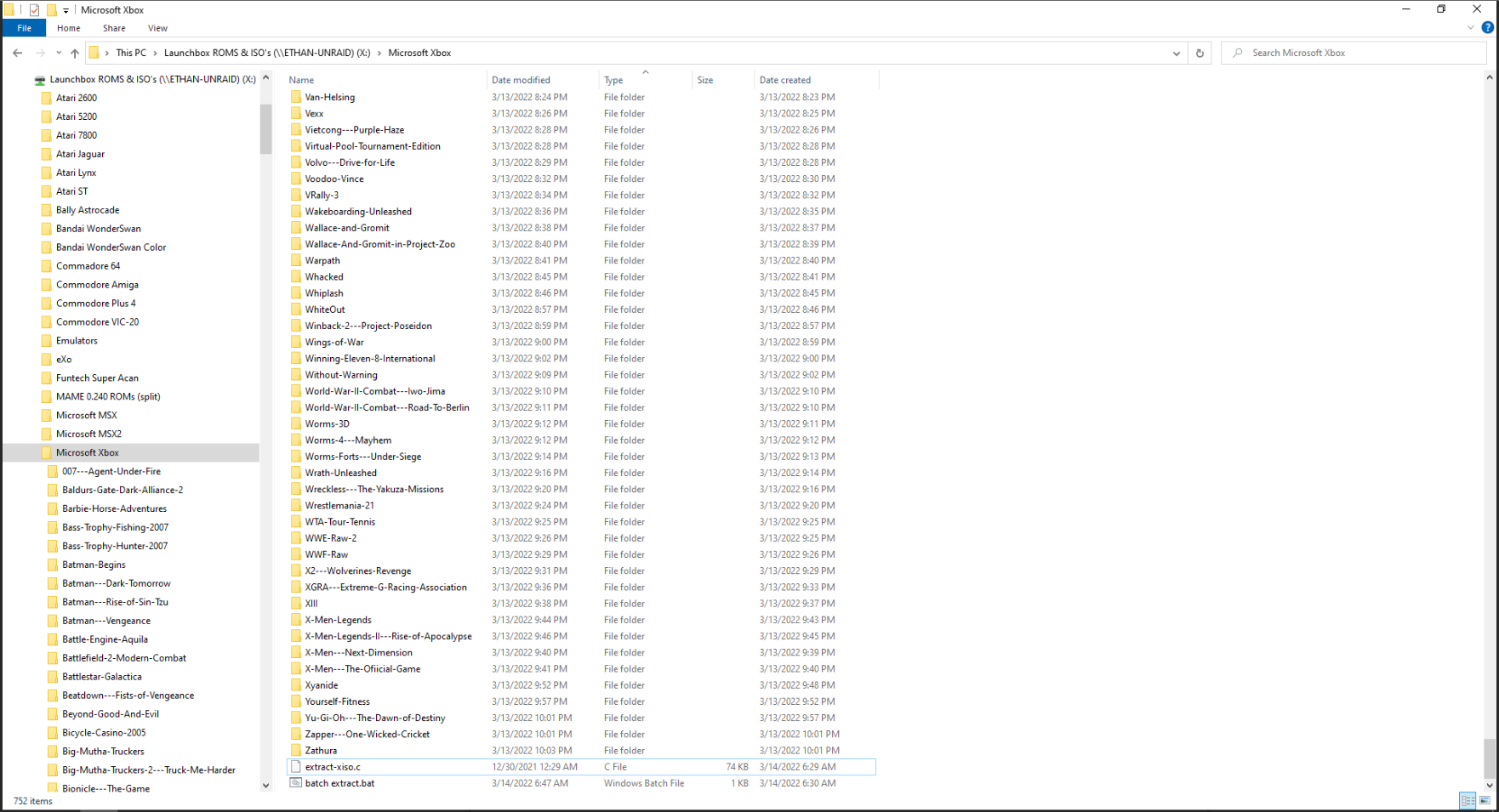The height and width of the screenshot is (812, 1499).
Task: Click the Forward navigation arrow
Action: [40, 53]
